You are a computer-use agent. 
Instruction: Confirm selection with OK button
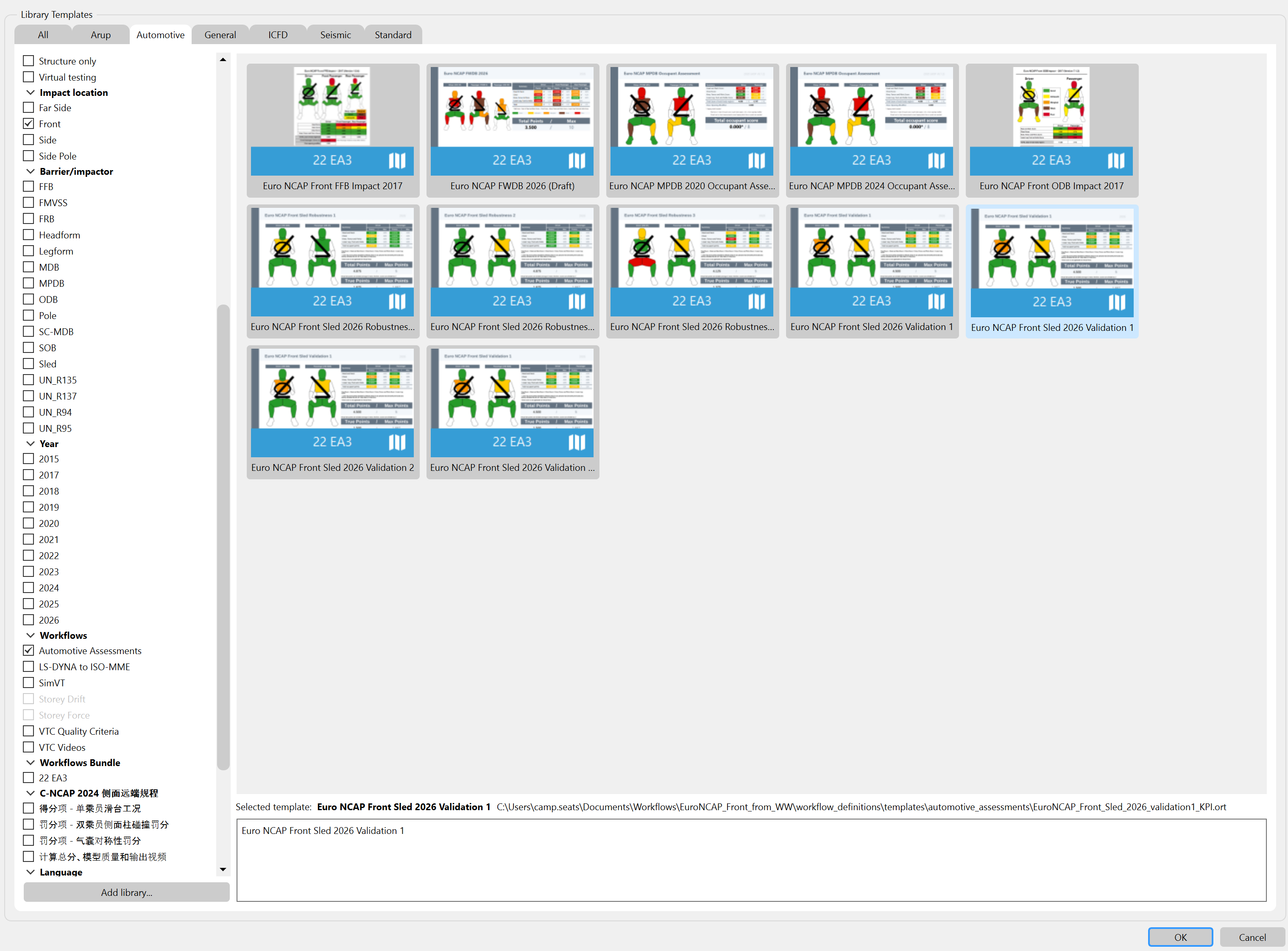[1180, 937]
